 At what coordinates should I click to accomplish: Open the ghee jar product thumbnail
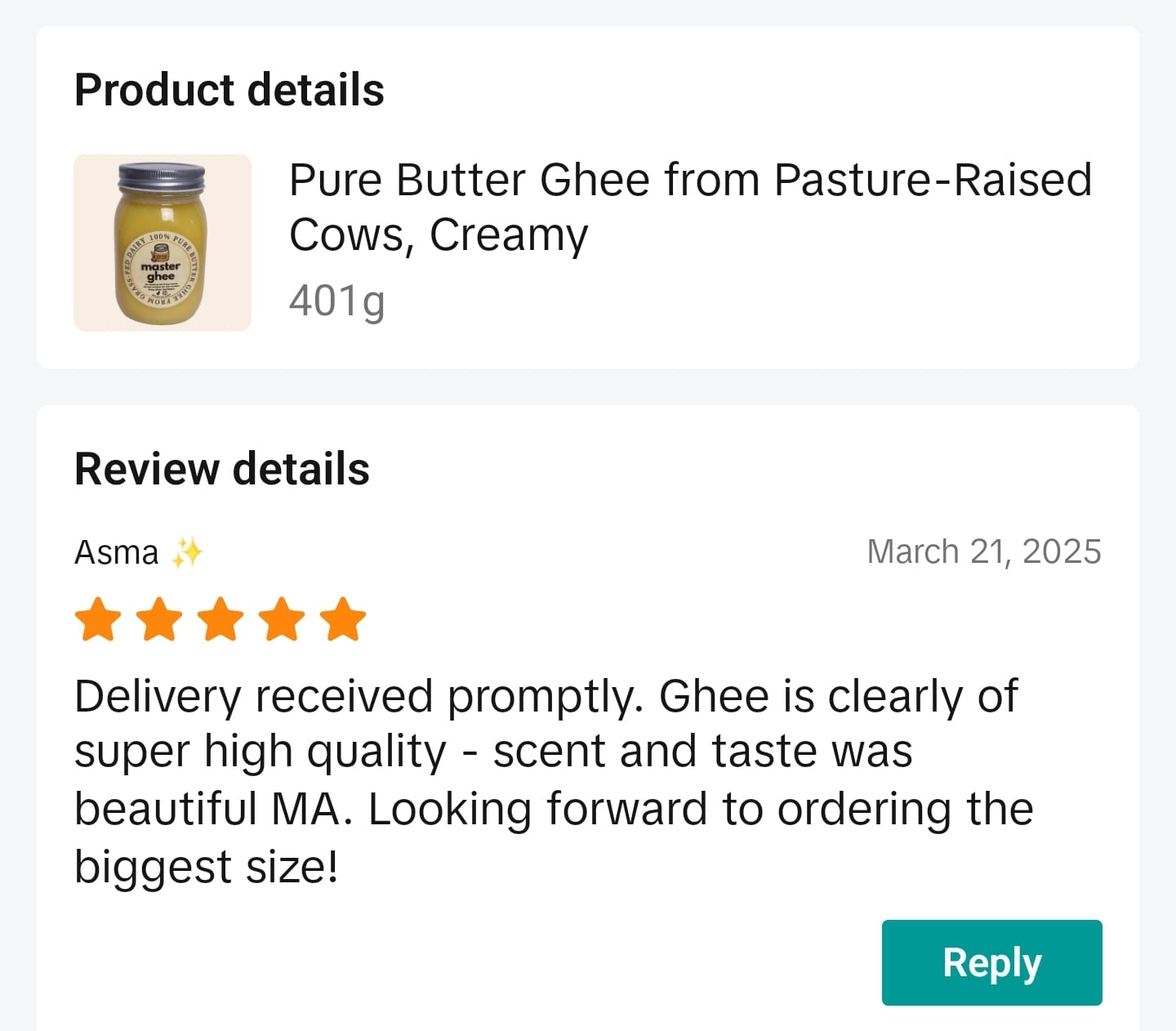coord(163,243)
